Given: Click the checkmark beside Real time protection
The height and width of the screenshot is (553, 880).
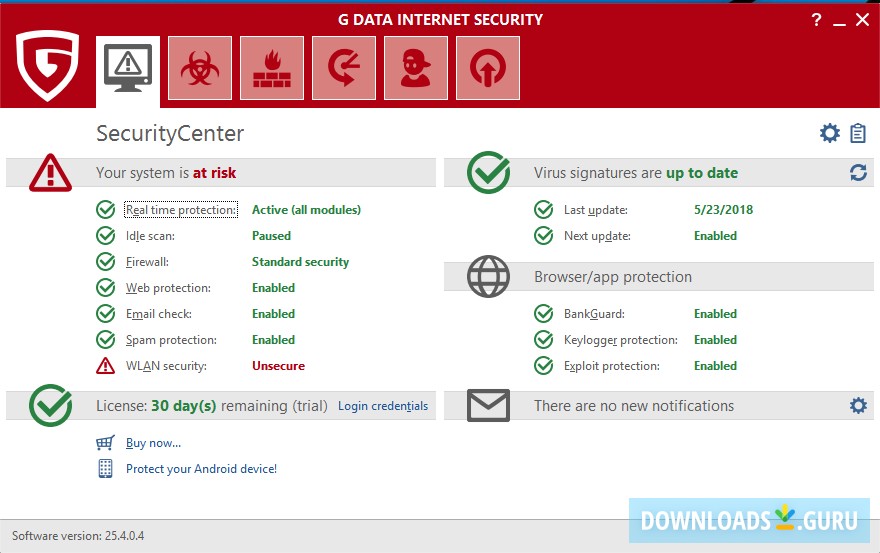Looking at the screenshot, I should [x=106, y=209].
